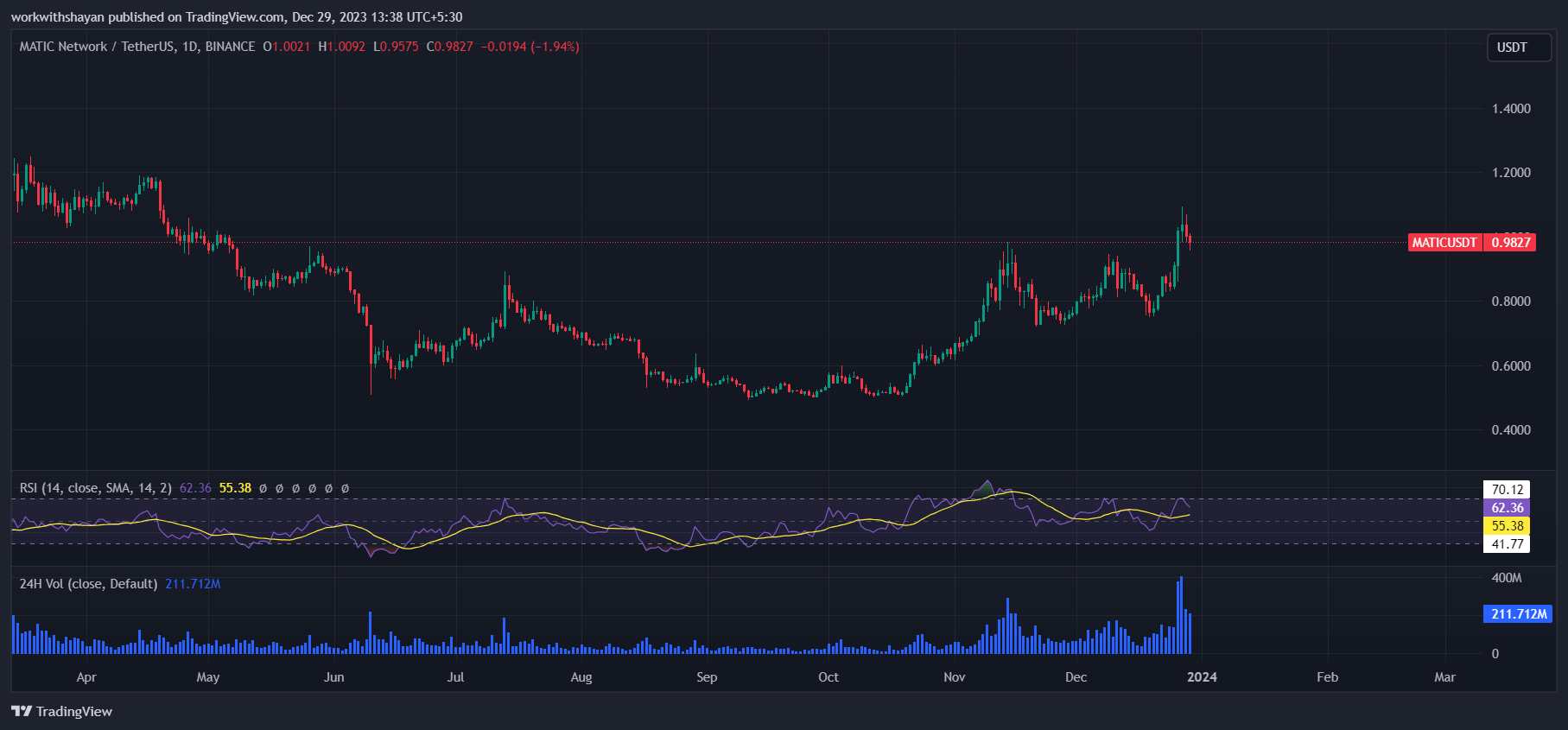Click the 1.4000 price axis label
The height and width of the screenshot is (730, 1568).
[x=1511, y=109]
